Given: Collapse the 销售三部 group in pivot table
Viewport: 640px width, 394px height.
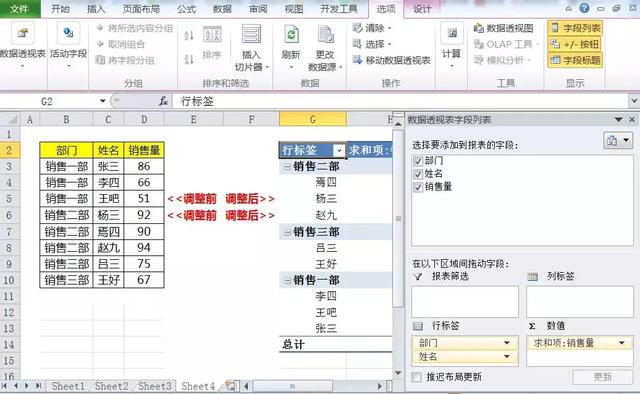Looking at the screenshot, I should tap(287, 232).
